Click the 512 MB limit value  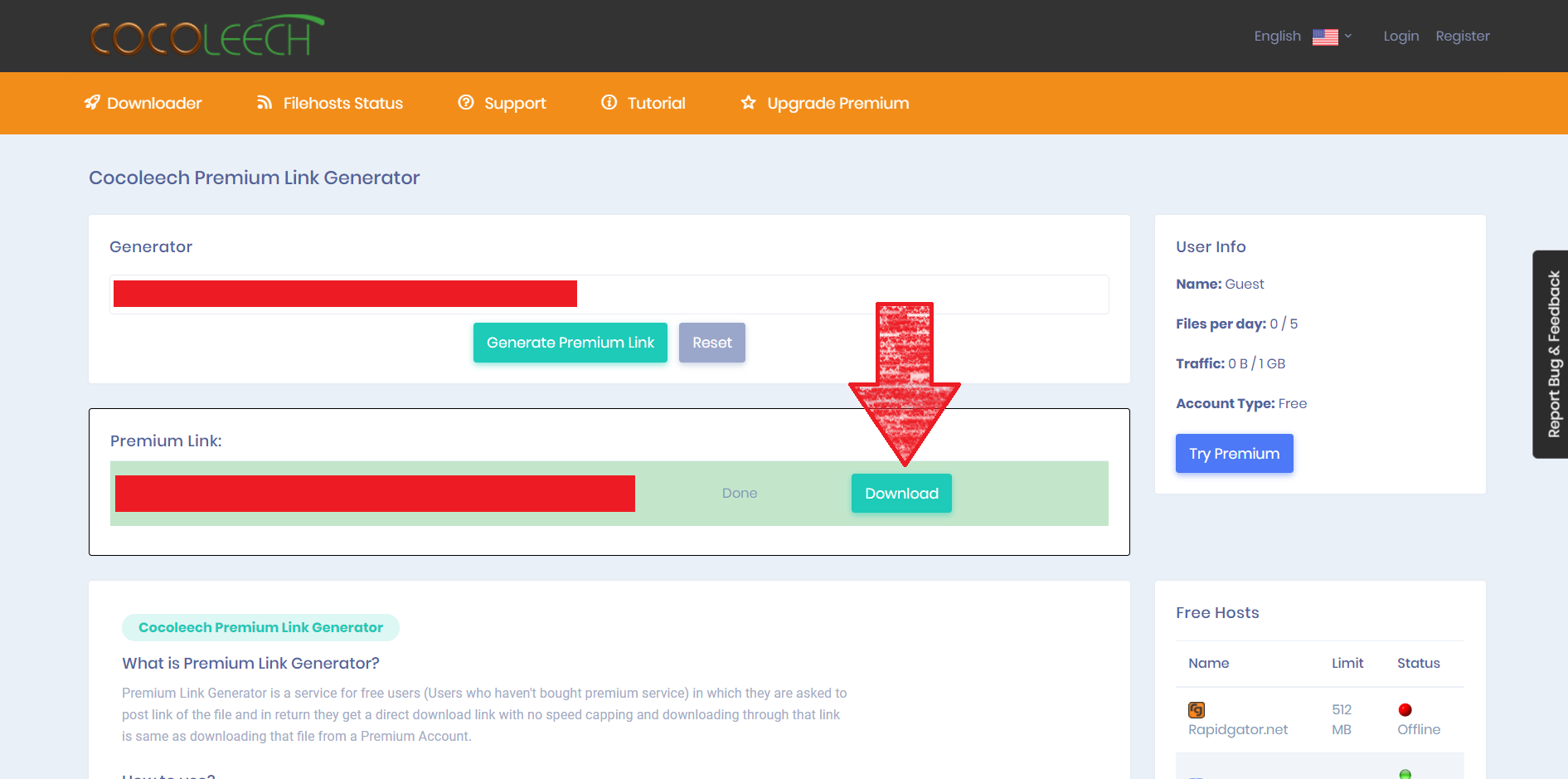[1342, 720]
